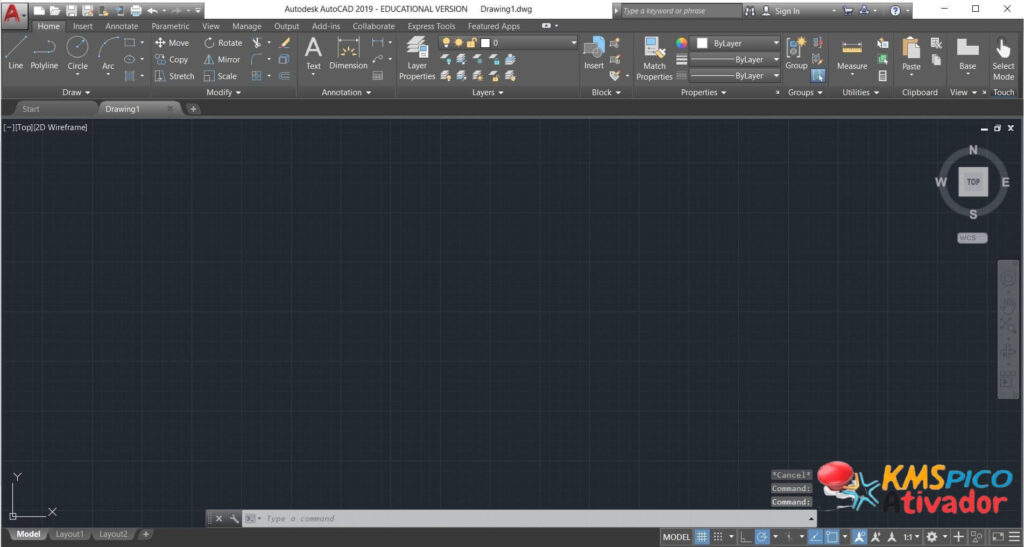Open the viewport visual style 2D Wireframe control
The width and height of the screenshot is (1024, 547).
click(x=60, y=127)
